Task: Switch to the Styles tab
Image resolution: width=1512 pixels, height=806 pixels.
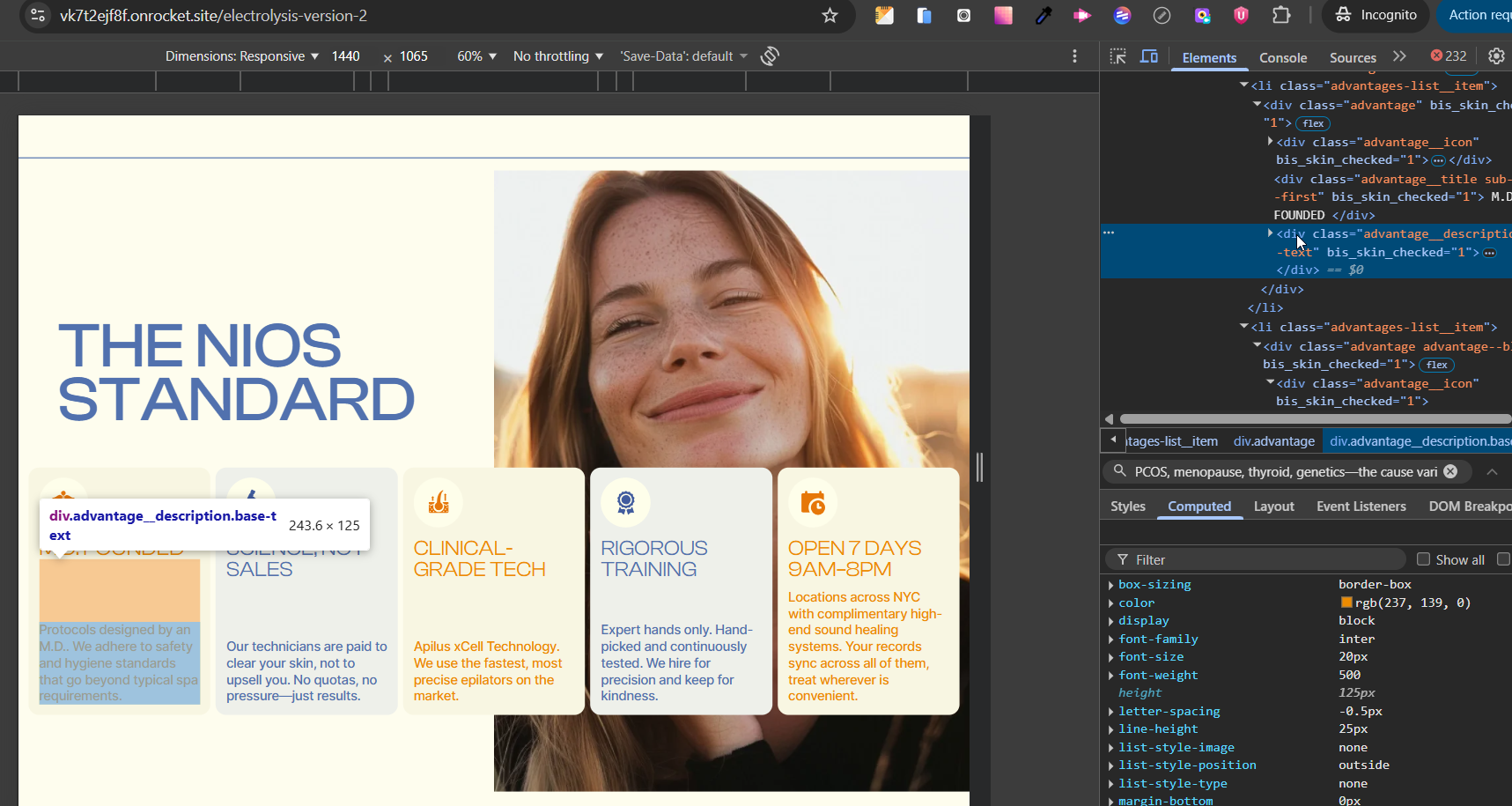Action: click(x=1127, y=507)
